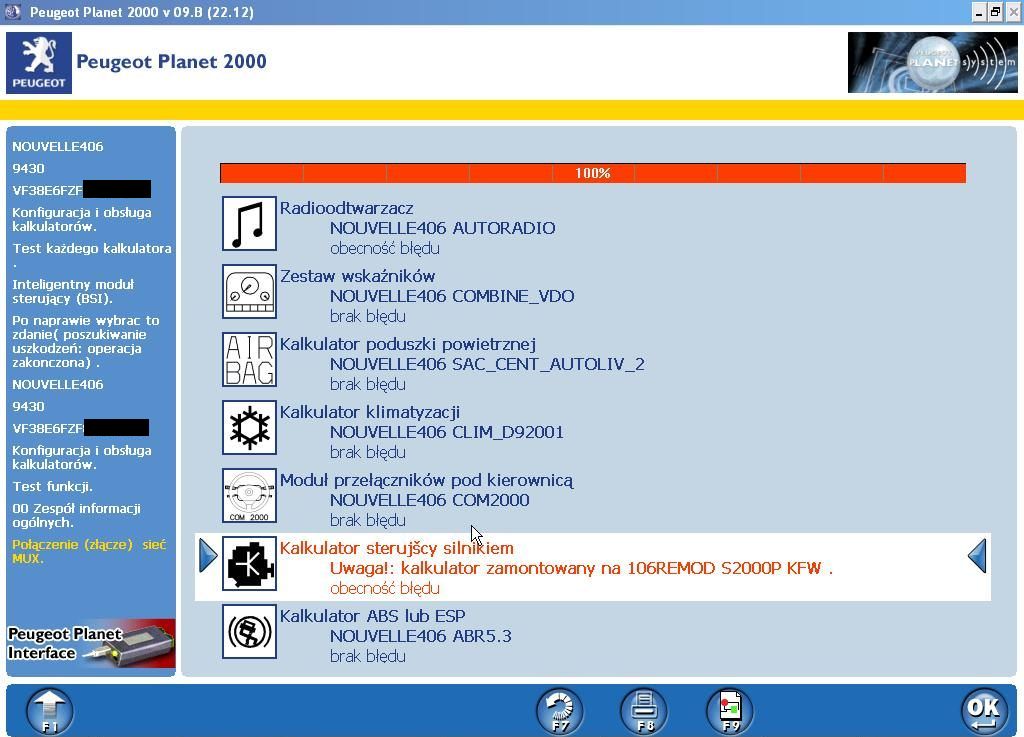Select the climate control snowflake icon
Viewport: 1024px width, 737px height.
pyautogui.click(x=249, y=428)
